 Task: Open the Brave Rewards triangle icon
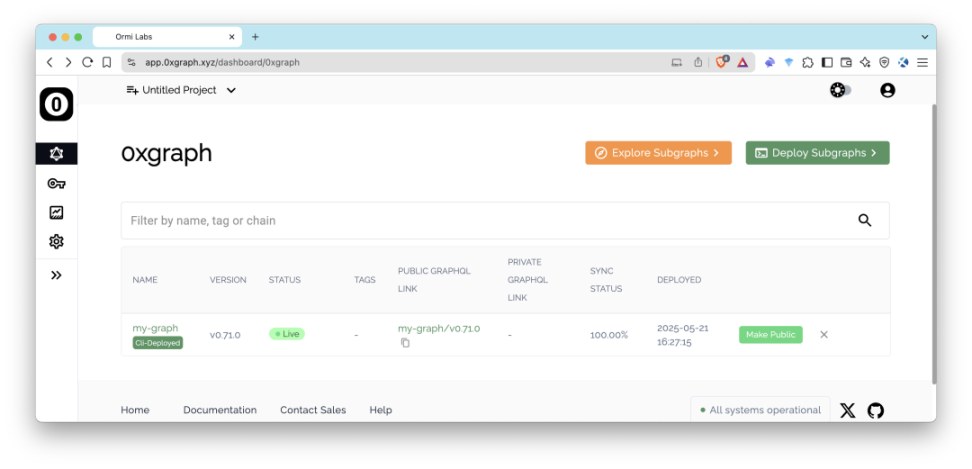click(743, 62)
